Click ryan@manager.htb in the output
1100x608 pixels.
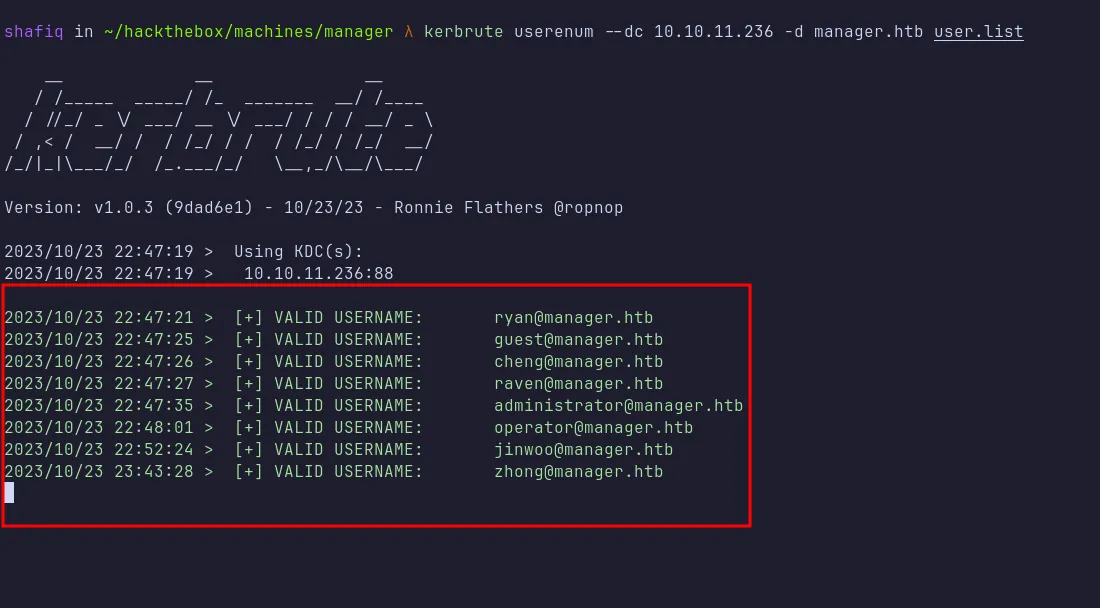573,318
